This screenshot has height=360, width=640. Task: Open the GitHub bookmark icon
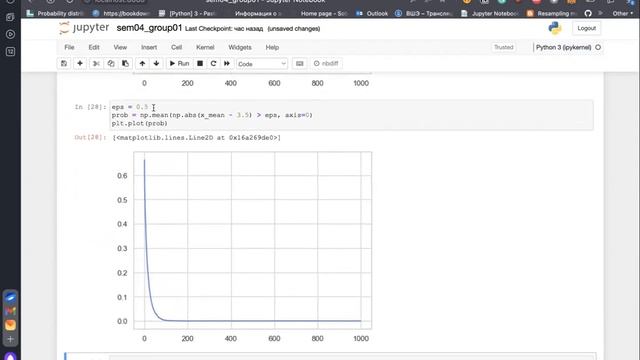(588, 13)
